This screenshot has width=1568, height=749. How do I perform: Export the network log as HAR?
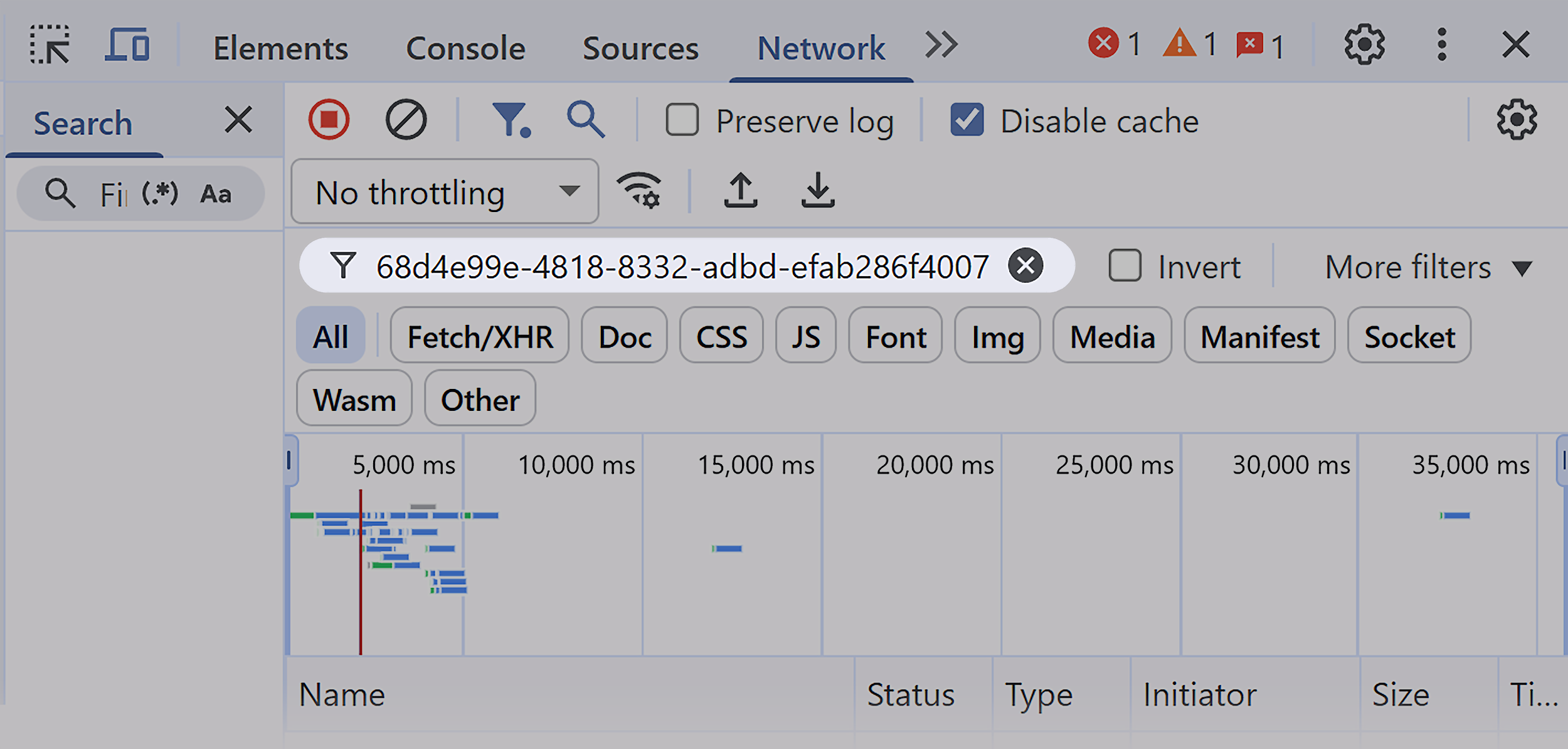[817, 190]
